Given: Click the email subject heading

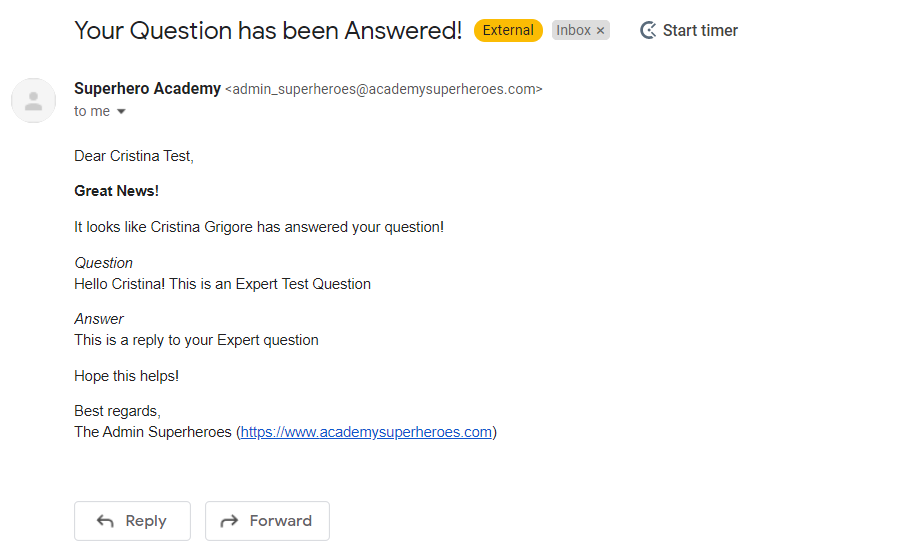Looking at the screenshot, I should [x=268, y=31].
